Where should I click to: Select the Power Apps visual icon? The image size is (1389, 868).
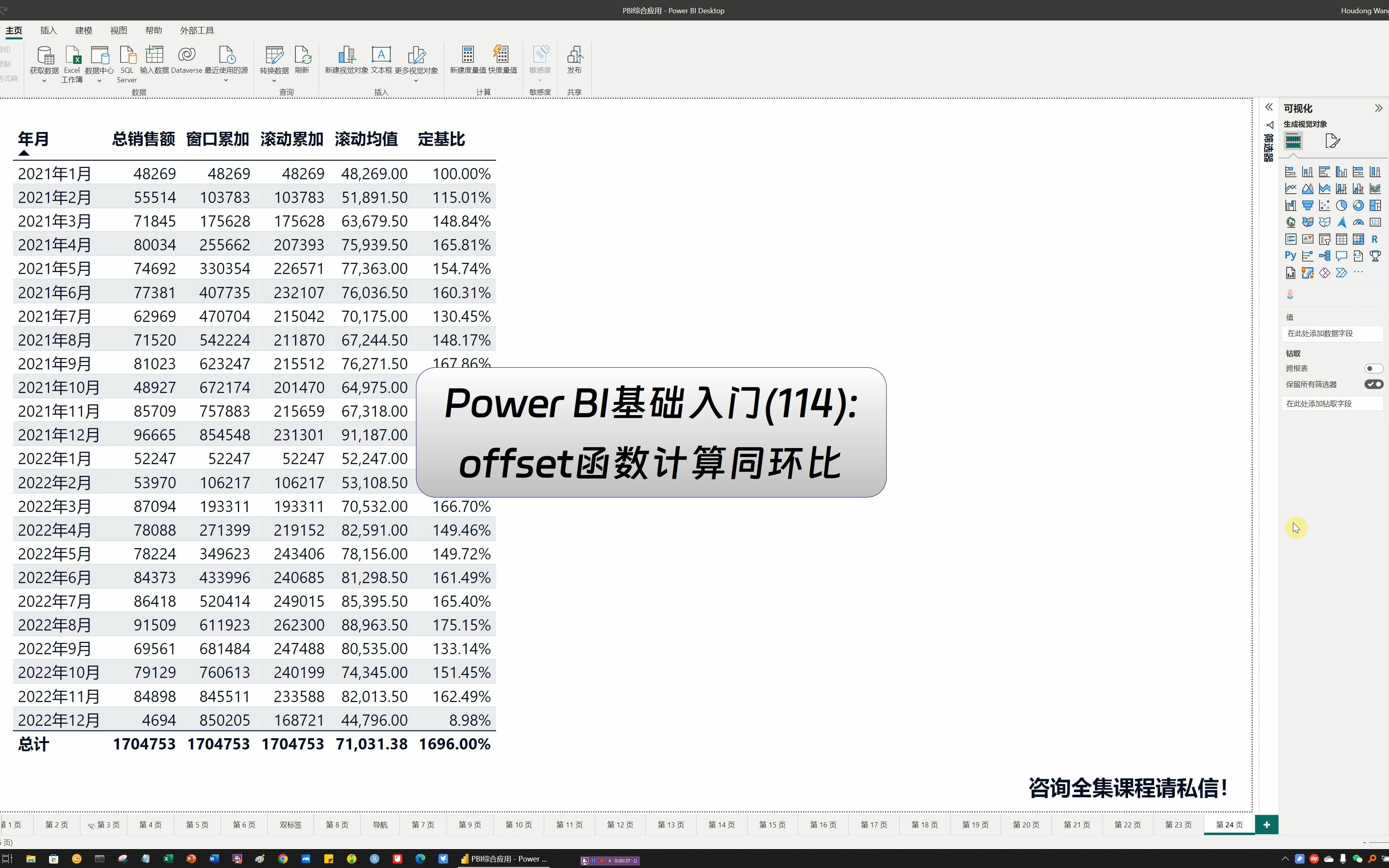point(1324,273)
